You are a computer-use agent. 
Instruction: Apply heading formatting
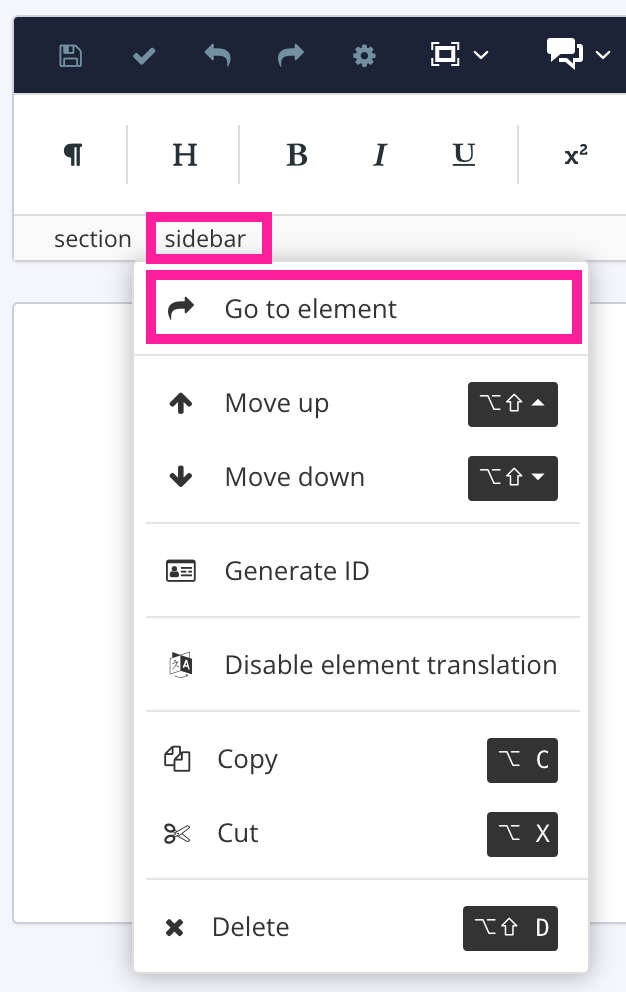[x=184, y=154]
